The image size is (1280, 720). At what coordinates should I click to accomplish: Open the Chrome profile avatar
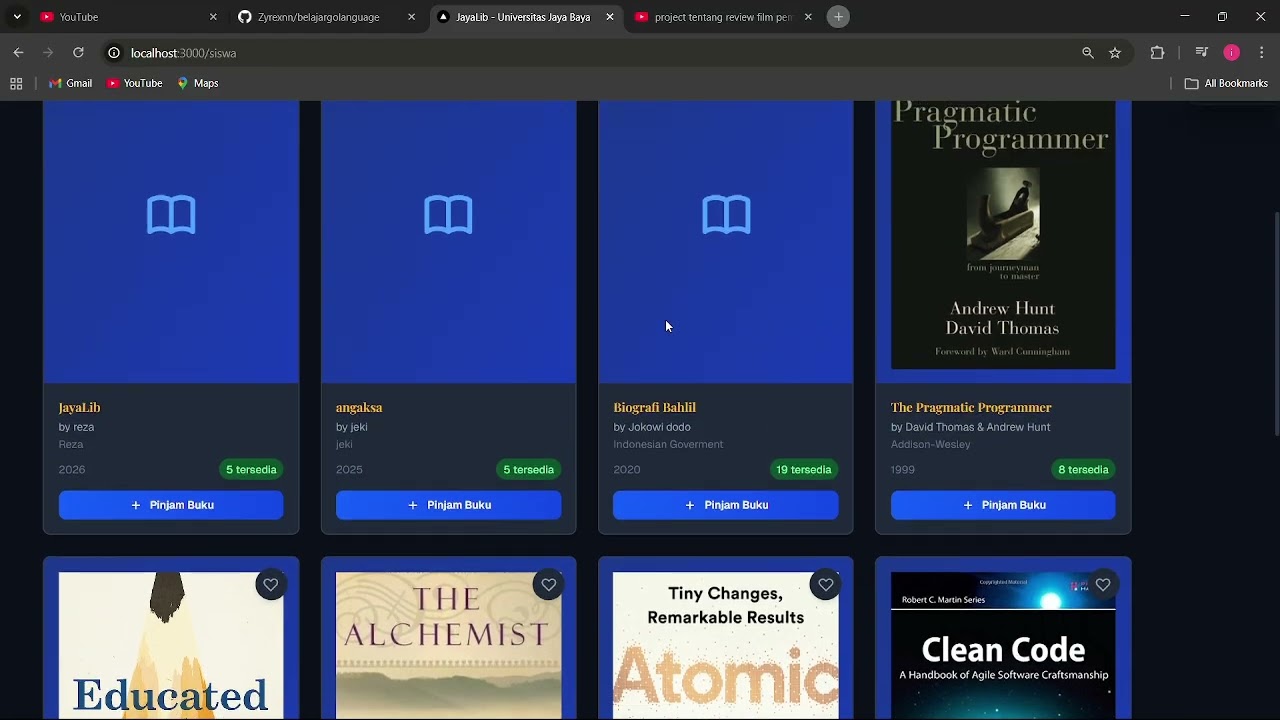click(x=1232, y=53)
